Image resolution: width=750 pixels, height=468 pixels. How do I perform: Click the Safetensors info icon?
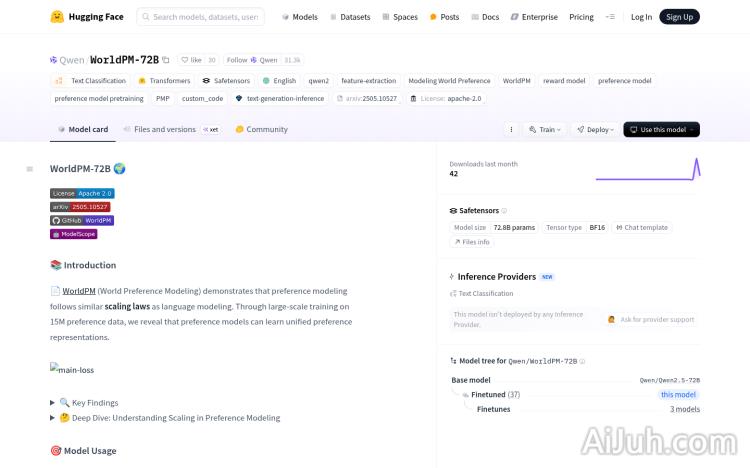coord(504,211)
